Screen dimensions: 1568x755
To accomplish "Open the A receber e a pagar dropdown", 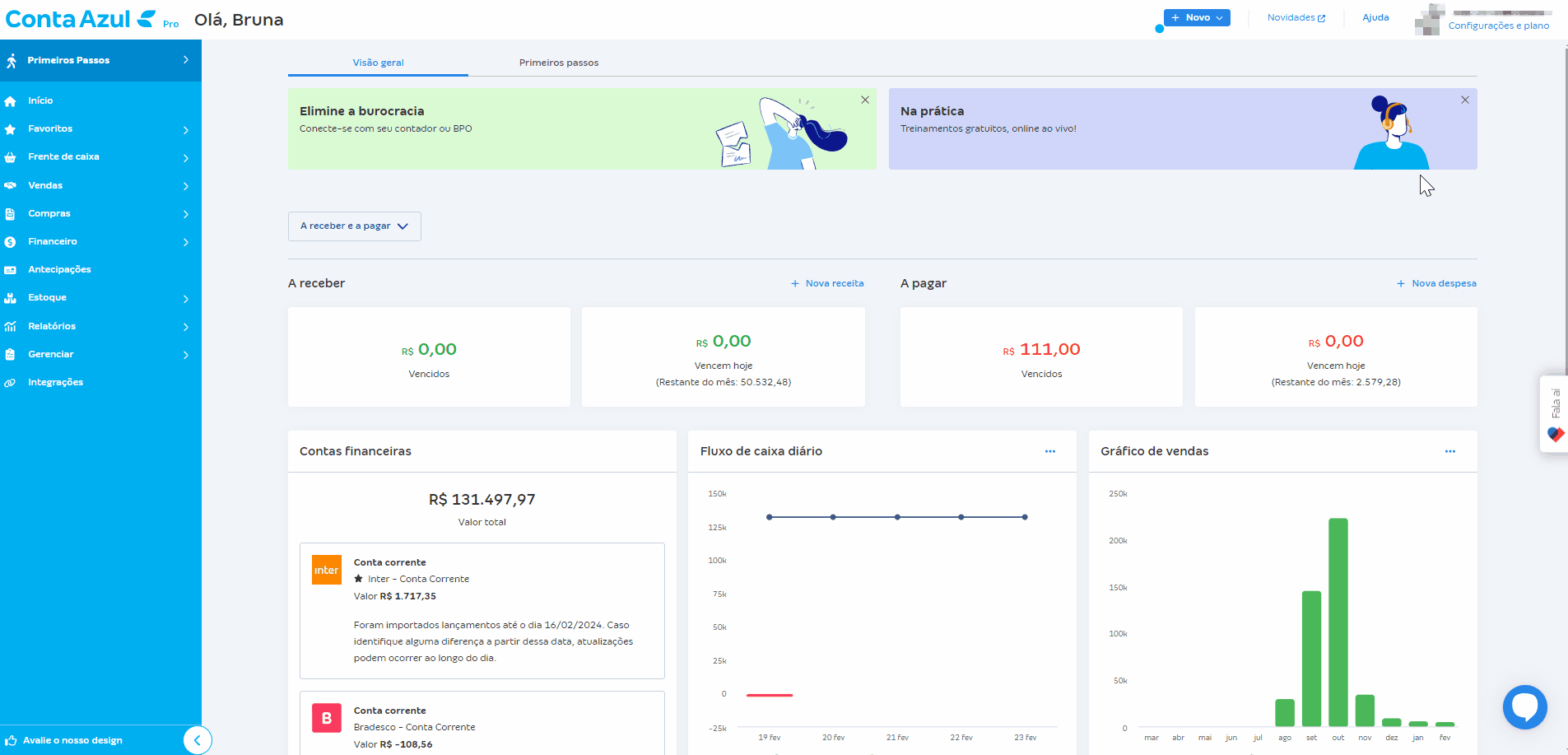I will (x=354, y=226).
